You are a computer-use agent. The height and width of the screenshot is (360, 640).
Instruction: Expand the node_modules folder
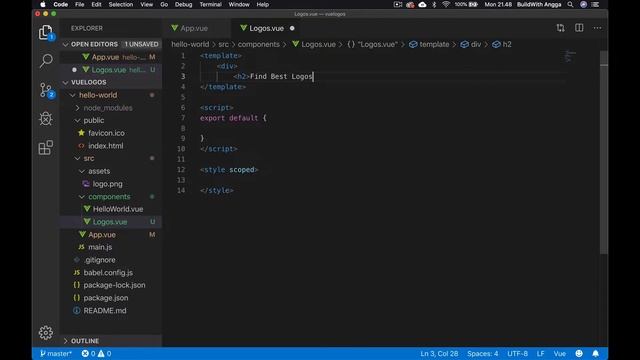pos(77,108)
